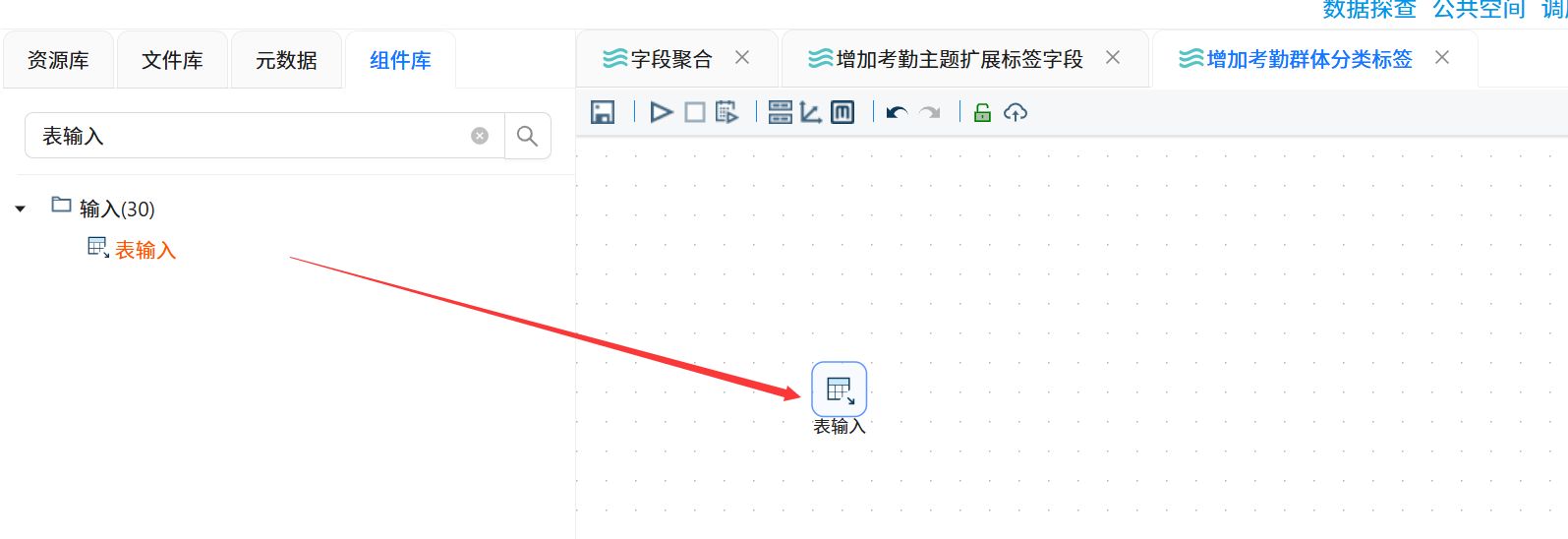The width and height of the screenshot is (1568, 539).
Task: Select the 表输入 node on canvas
Action: coord(839,389)
